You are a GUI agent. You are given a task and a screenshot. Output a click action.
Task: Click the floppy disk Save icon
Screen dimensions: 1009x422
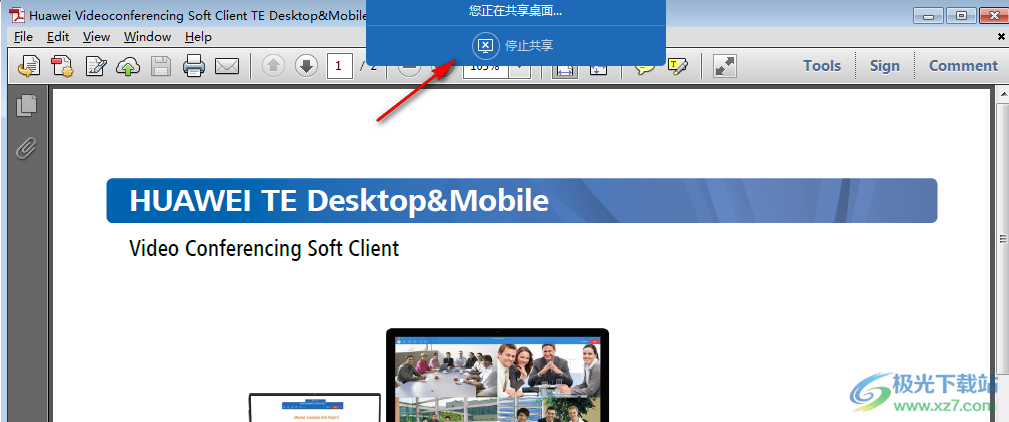pos(160,66)
